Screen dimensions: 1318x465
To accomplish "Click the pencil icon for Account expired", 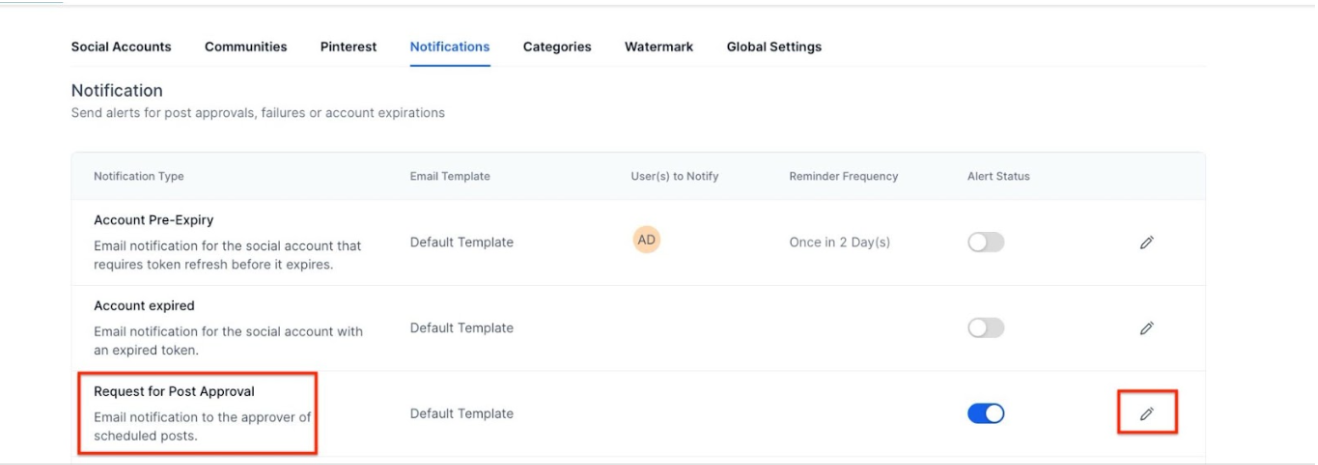I will pos(1147,328).
